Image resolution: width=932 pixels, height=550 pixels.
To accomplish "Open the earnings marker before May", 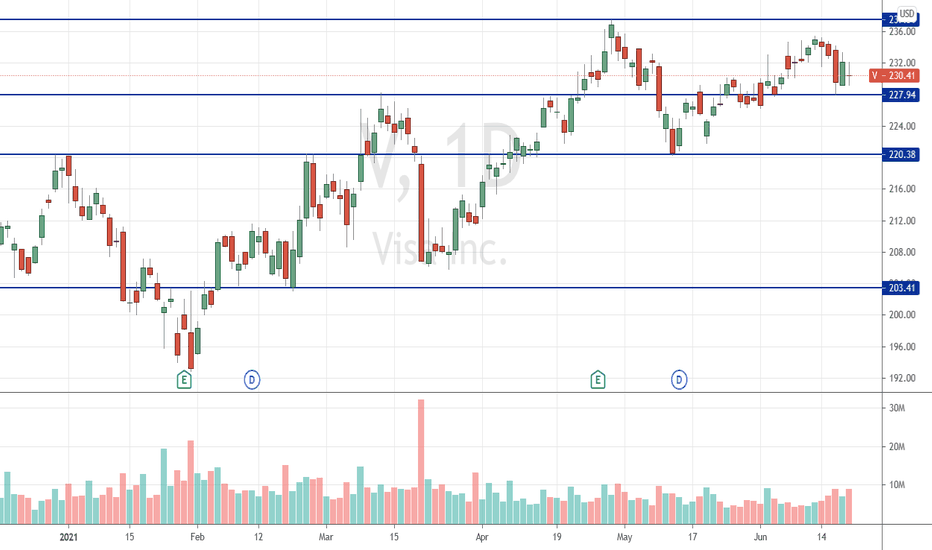I will point(598,379).
